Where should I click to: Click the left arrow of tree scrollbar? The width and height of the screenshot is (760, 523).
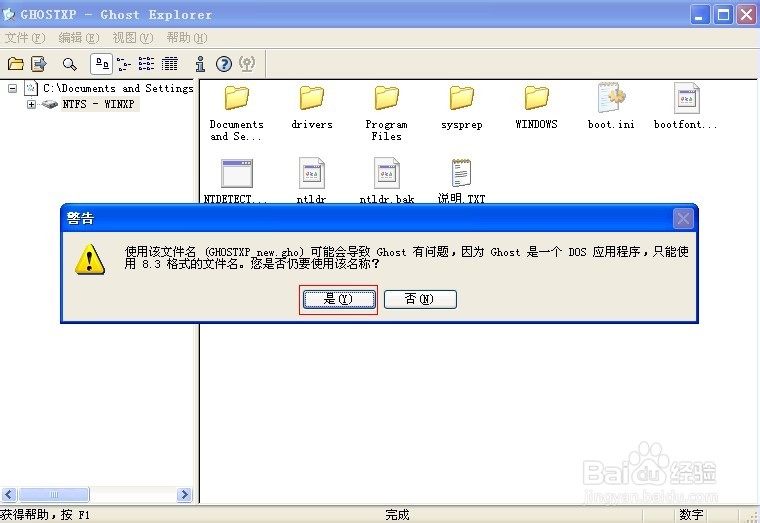9,494
